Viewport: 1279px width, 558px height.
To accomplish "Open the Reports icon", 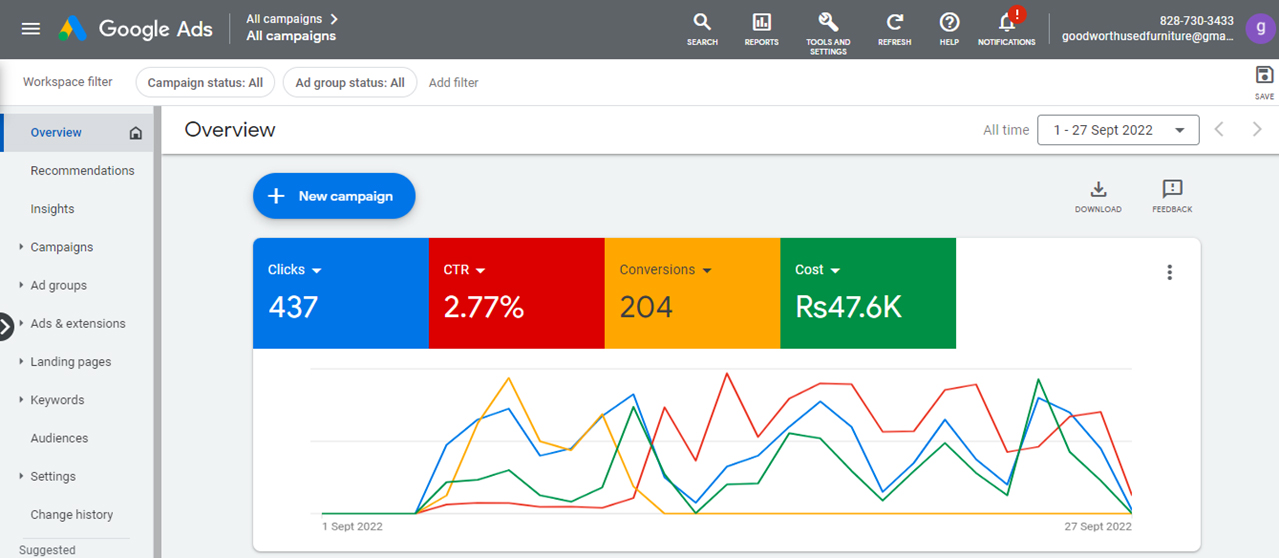I will [x=761, y=23].
